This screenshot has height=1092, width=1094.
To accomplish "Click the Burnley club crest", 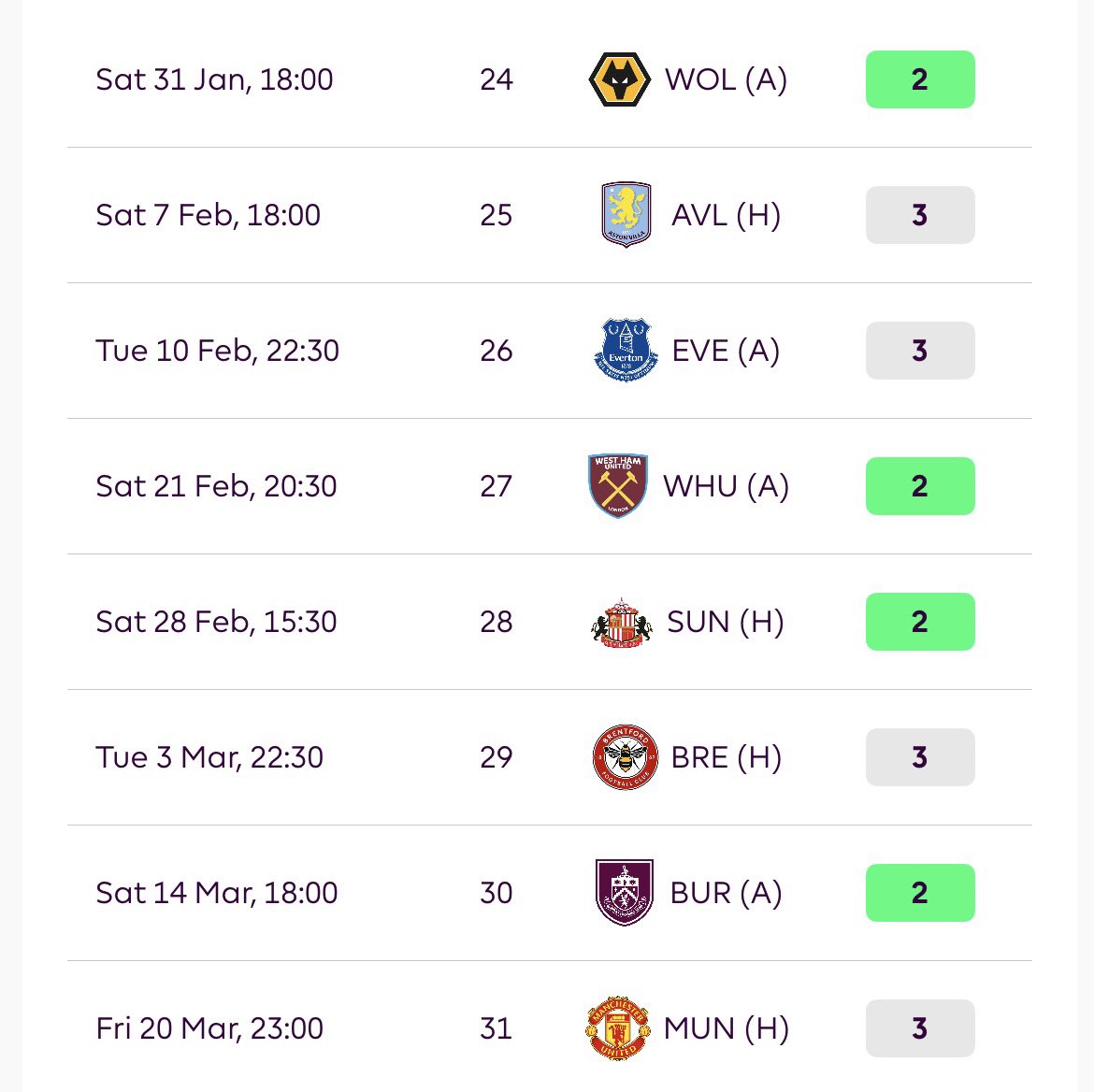I will coord(625,893).
